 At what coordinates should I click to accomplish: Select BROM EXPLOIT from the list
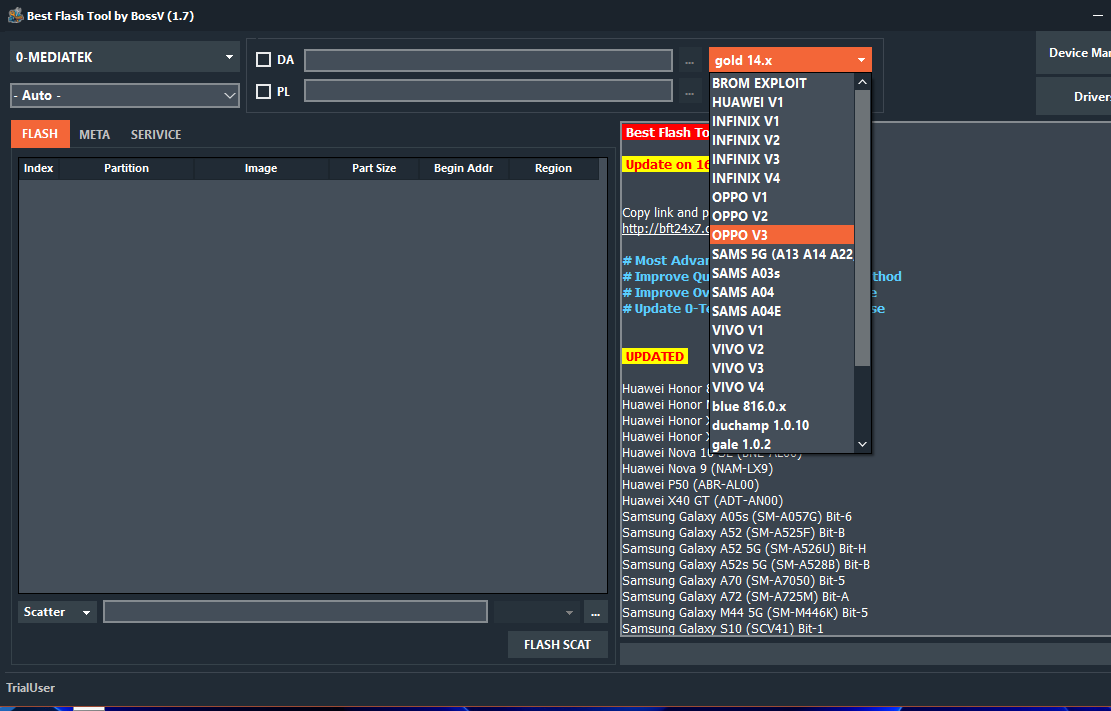click(782, 83)
